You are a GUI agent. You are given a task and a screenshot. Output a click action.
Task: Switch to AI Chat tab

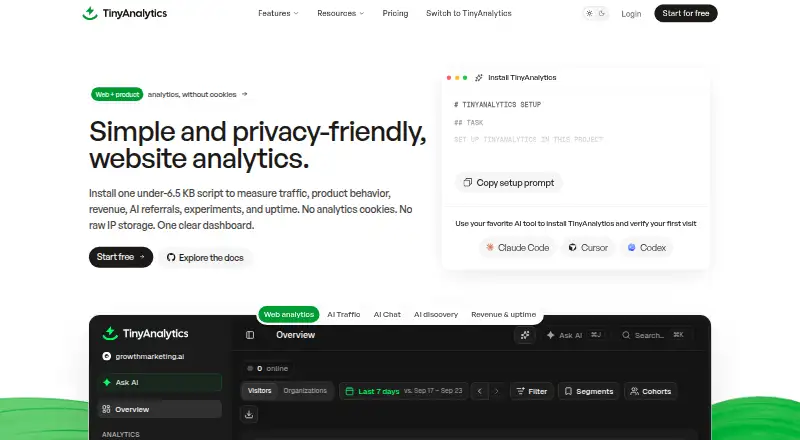pos(387,314)
